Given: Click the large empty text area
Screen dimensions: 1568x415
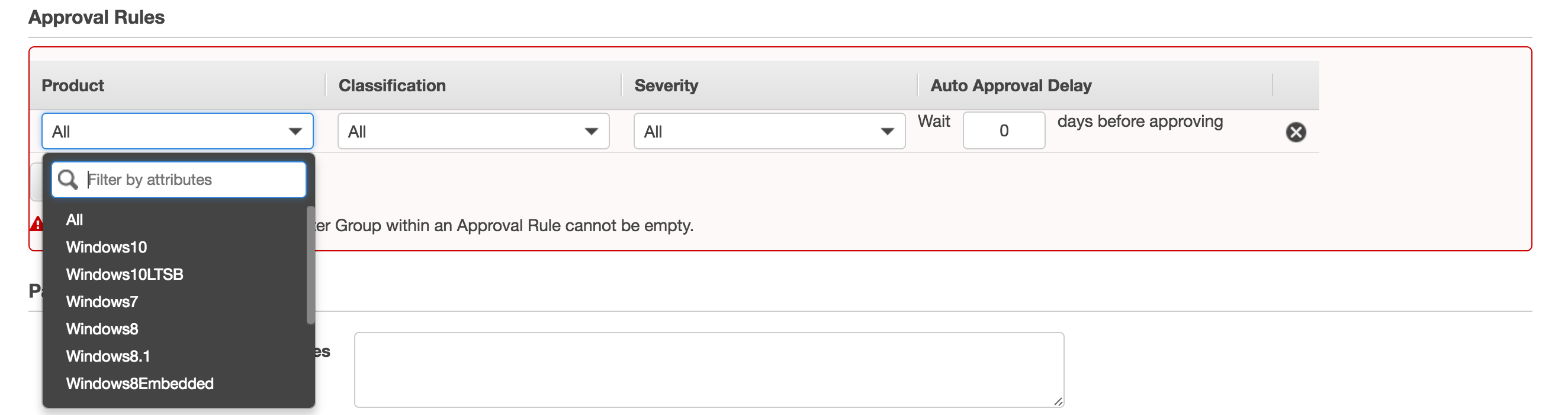Looking at the screenshot, I should point(709,369).
